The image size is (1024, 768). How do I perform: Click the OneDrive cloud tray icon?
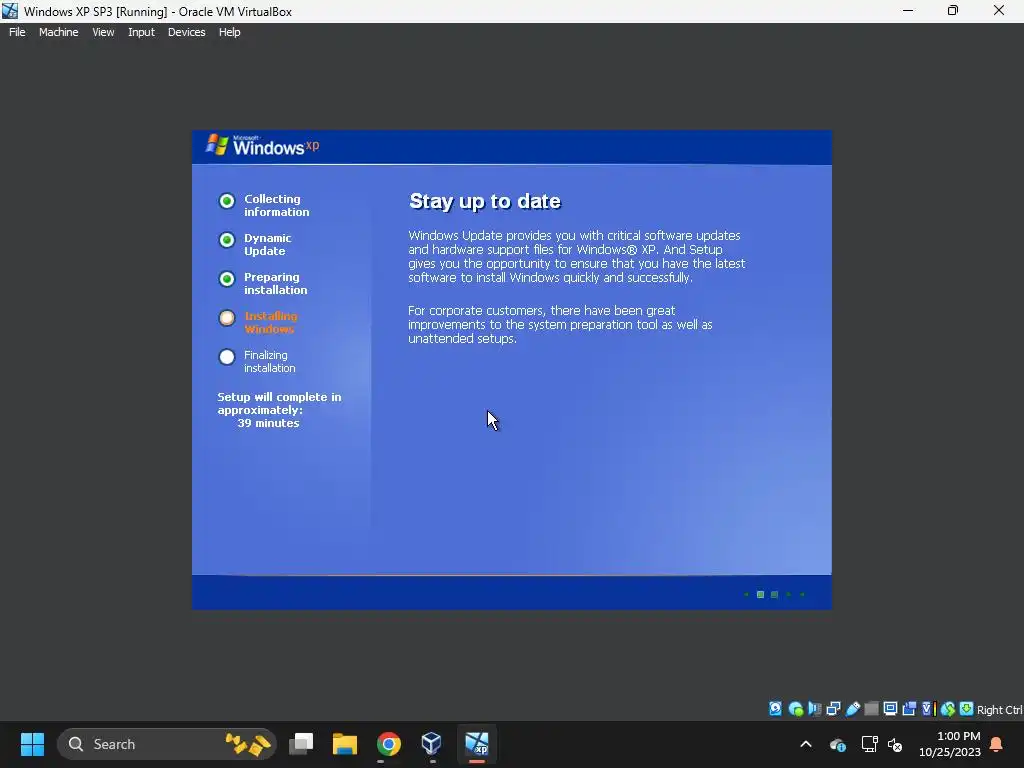pyautogui.click(x=838, y=744)
